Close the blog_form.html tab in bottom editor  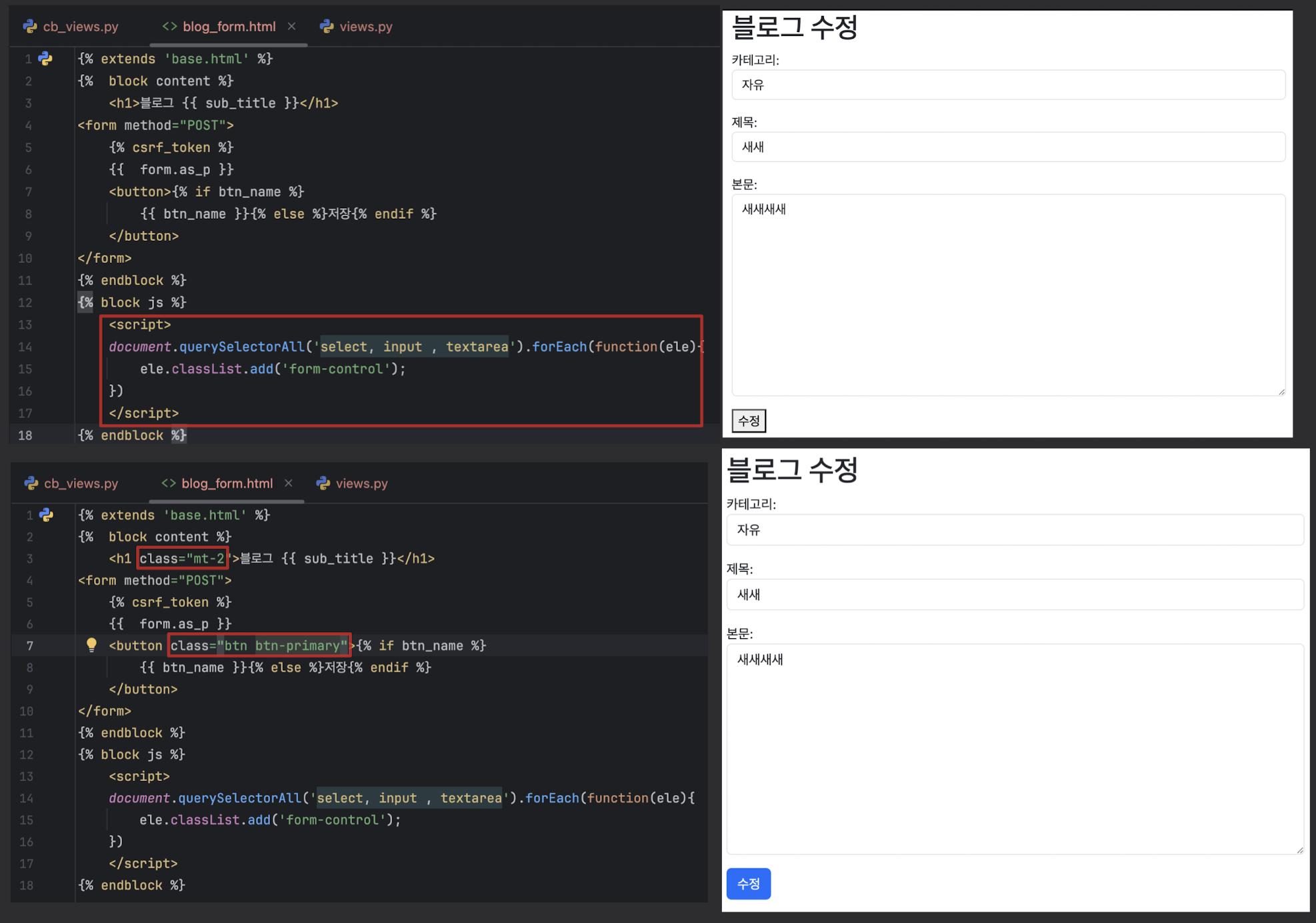289,483
